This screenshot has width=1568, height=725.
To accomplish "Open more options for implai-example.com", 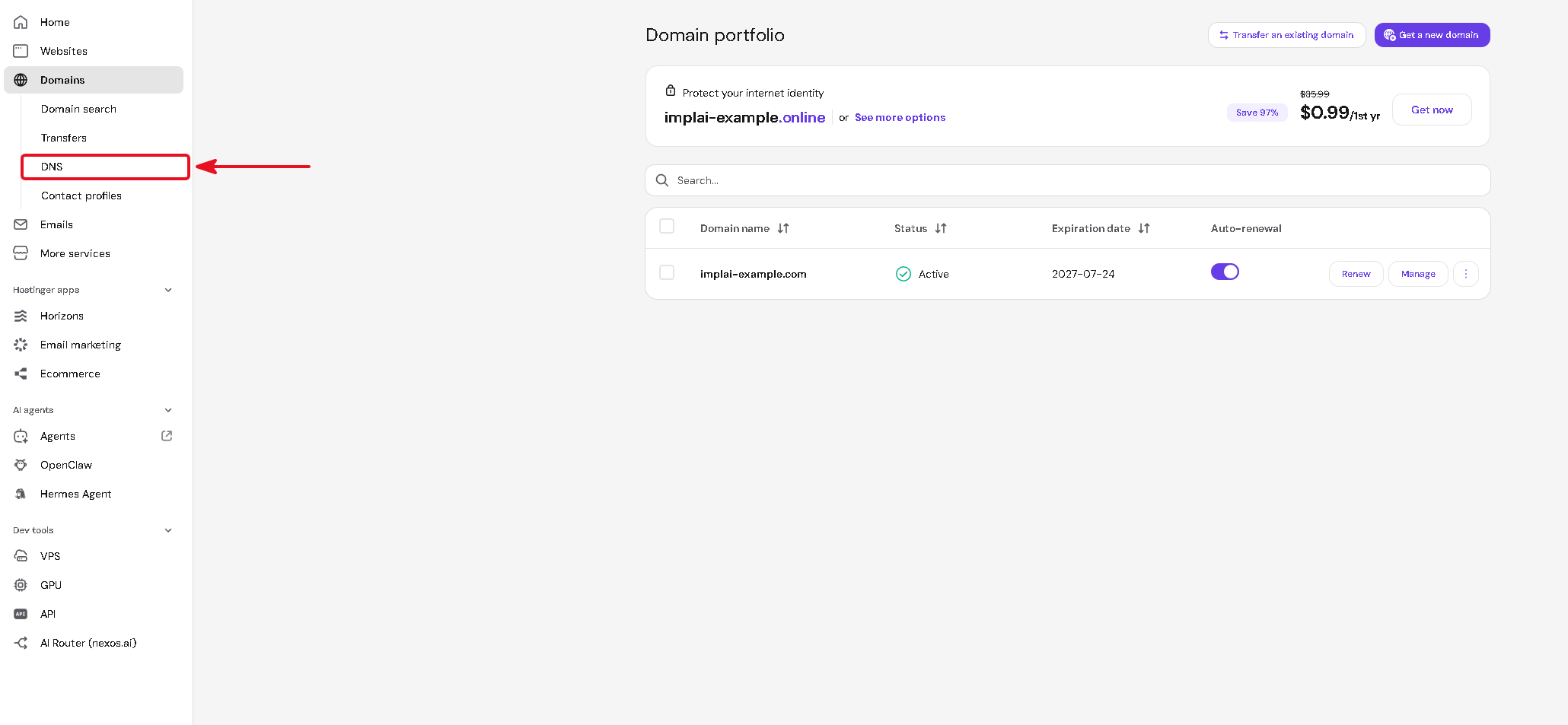I will pyautogui.click(x=1466, y=274).
